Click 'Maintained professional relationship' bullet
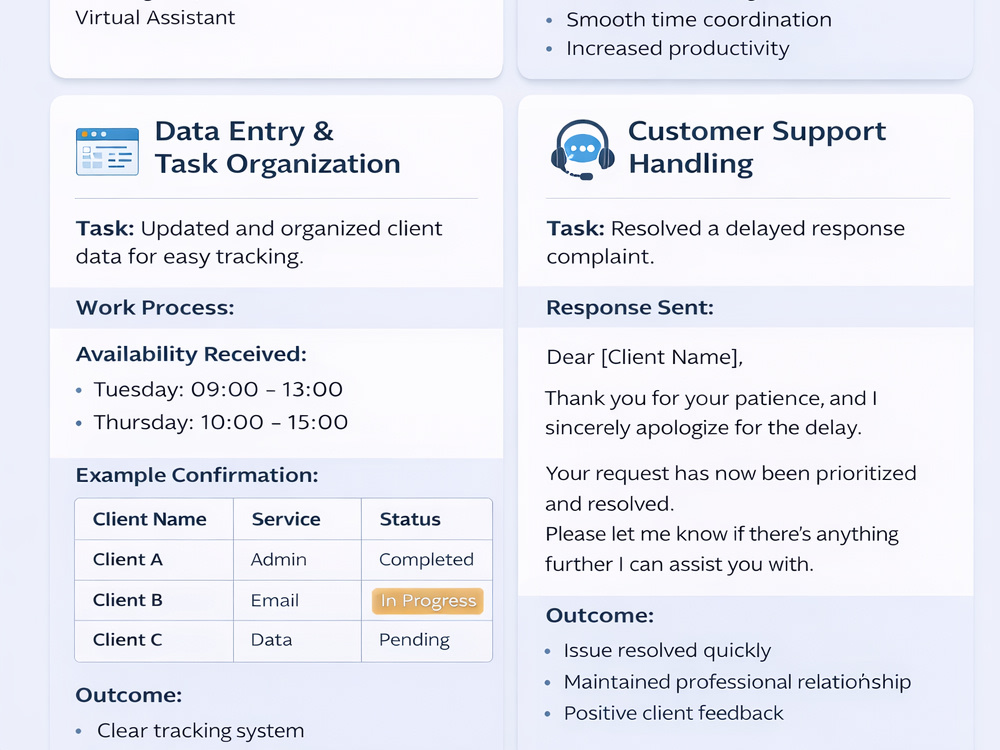 pyautogui.click(x=737, y=682)
